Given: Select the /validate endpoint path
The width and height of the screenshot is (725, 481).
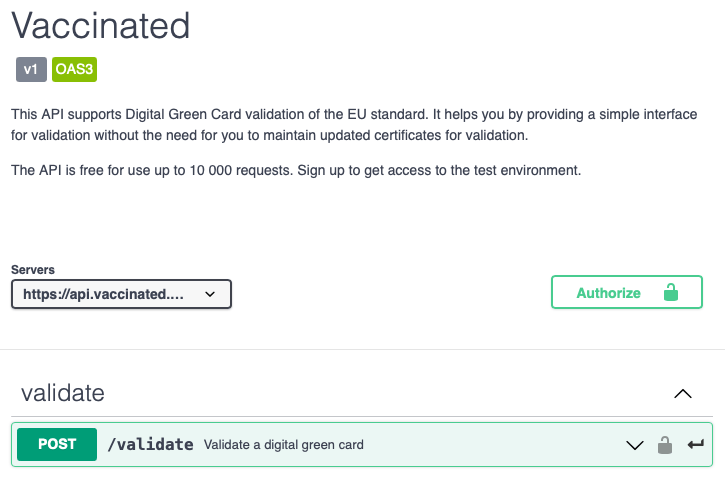Looking at the screenshot, I should click(x=150, y=445).
